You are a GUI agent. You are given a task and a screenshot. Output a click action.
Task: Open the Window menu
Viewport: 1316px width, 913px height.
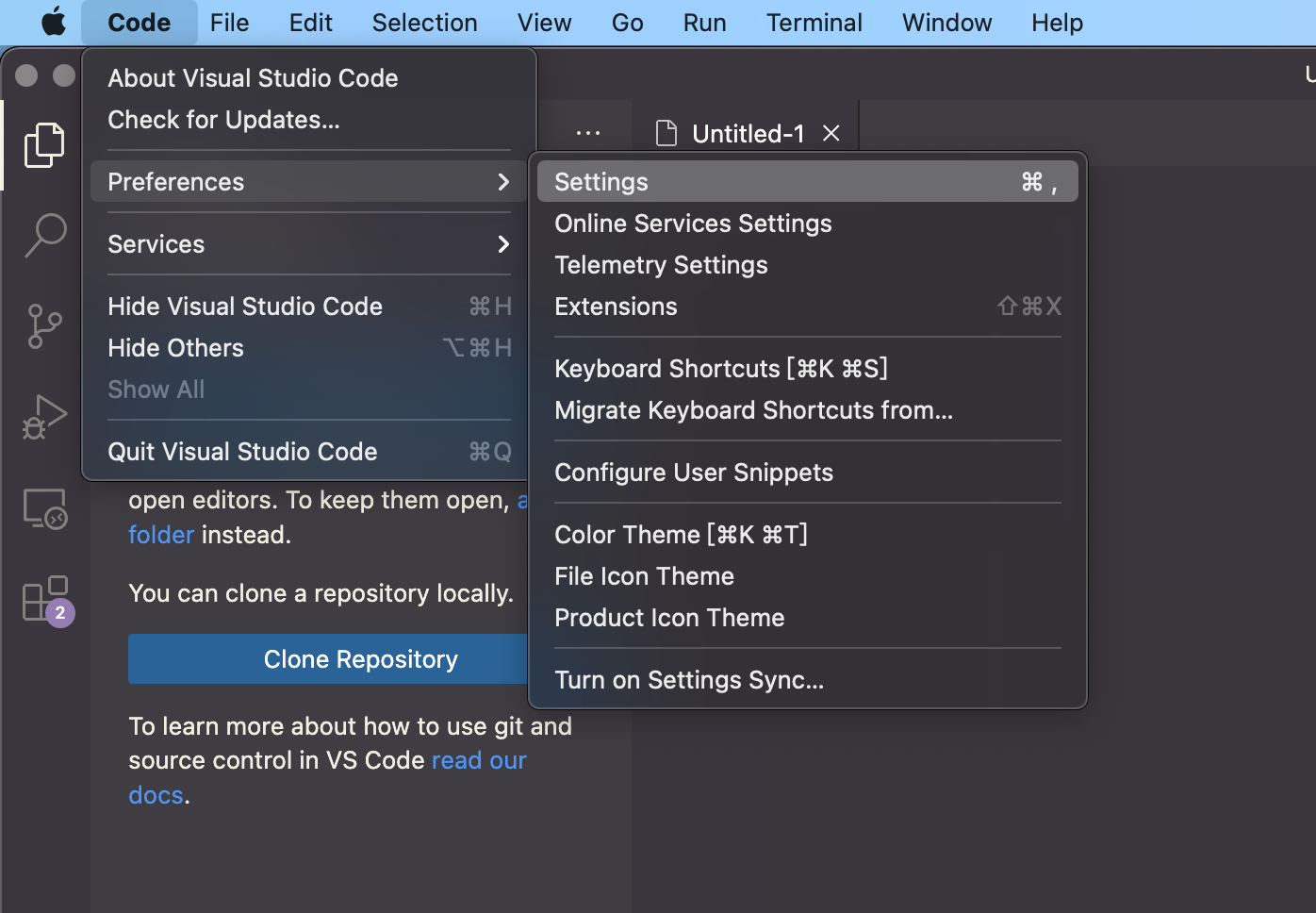point(947,23)
